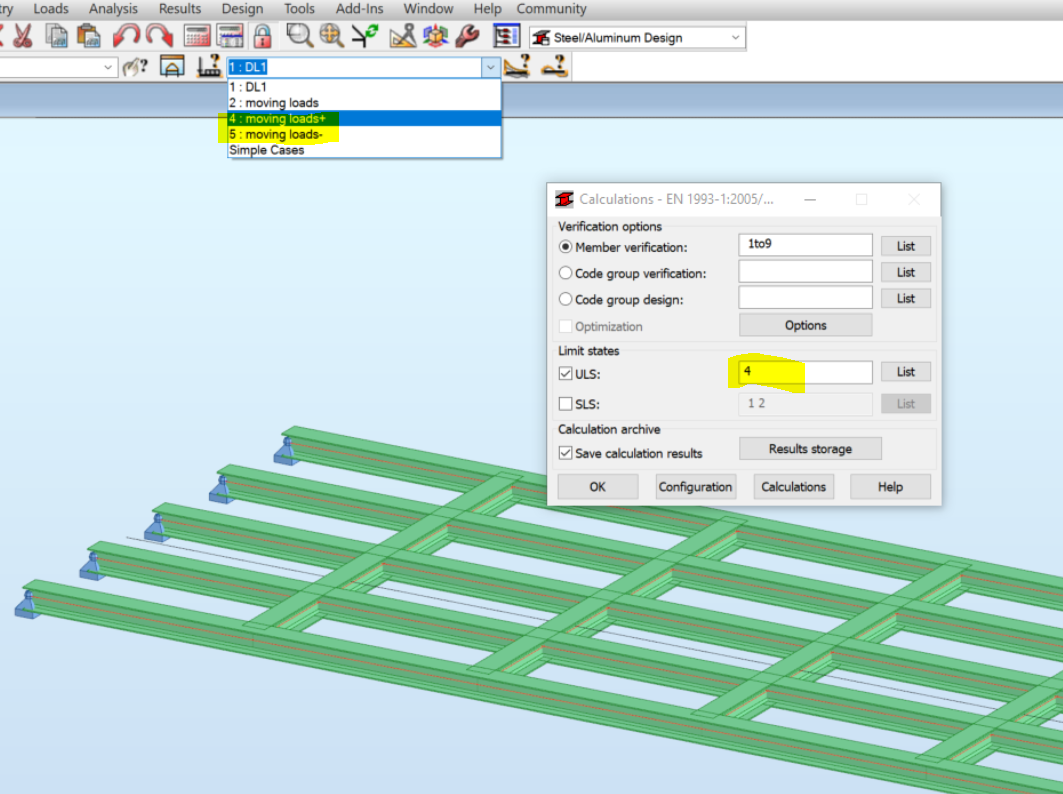
Task: Select the Zoom magnifier tool icon
Action: pyautogui.click(x=299, y=35)
